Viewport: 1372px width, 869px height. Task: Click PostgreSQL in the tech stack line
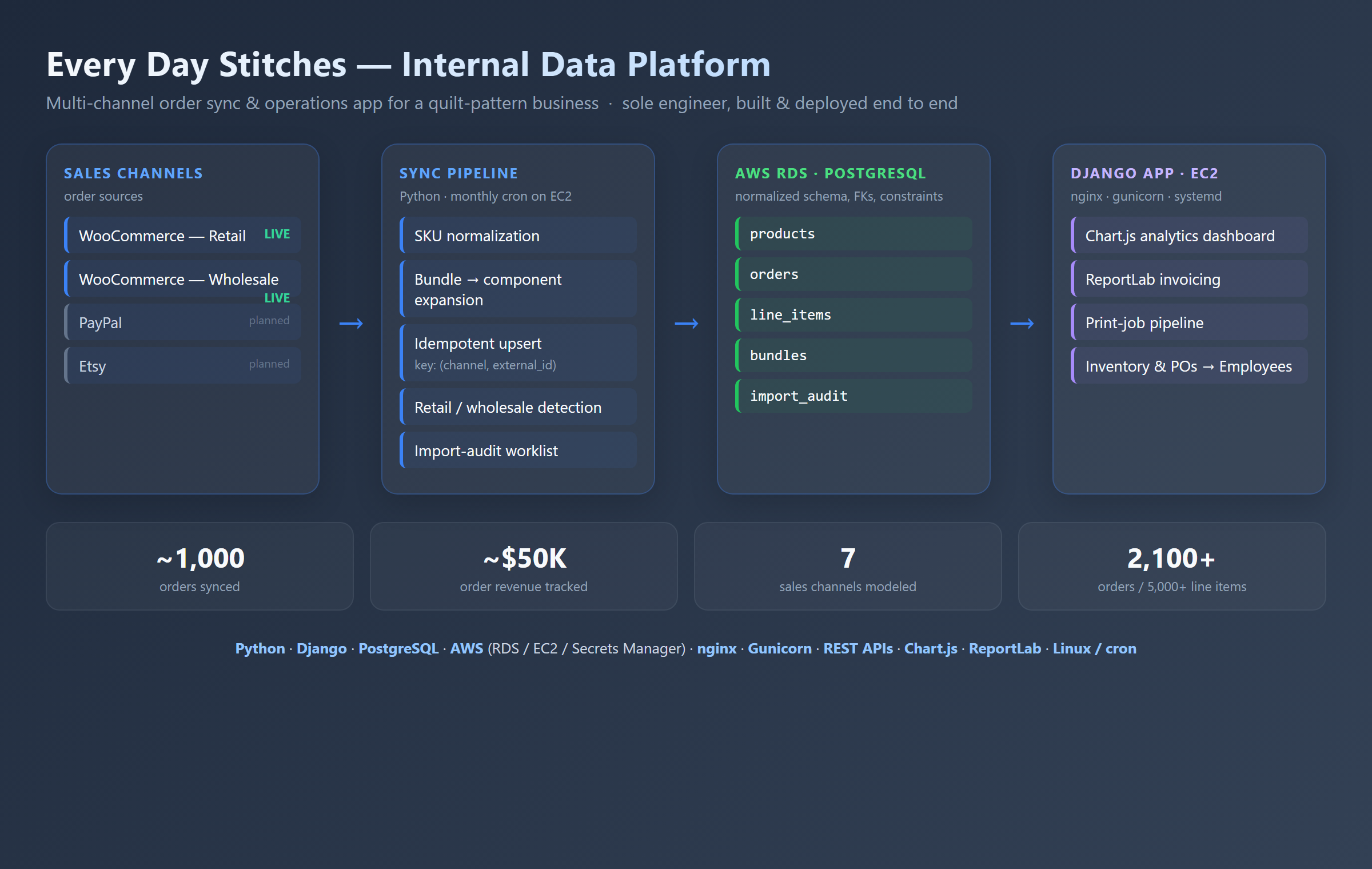coord(398,648)
